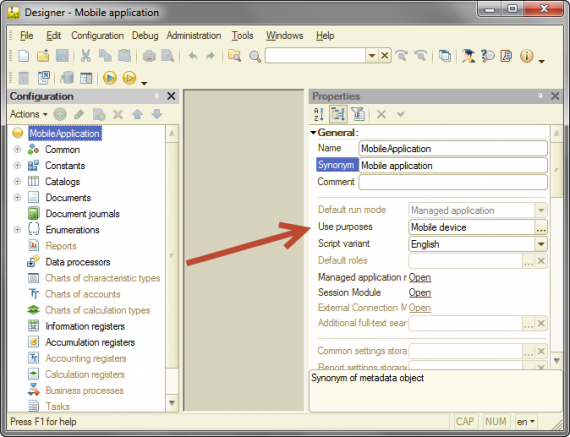Open the Edit menu
This screenshot has width=570, height=437.
click(53, 36)
